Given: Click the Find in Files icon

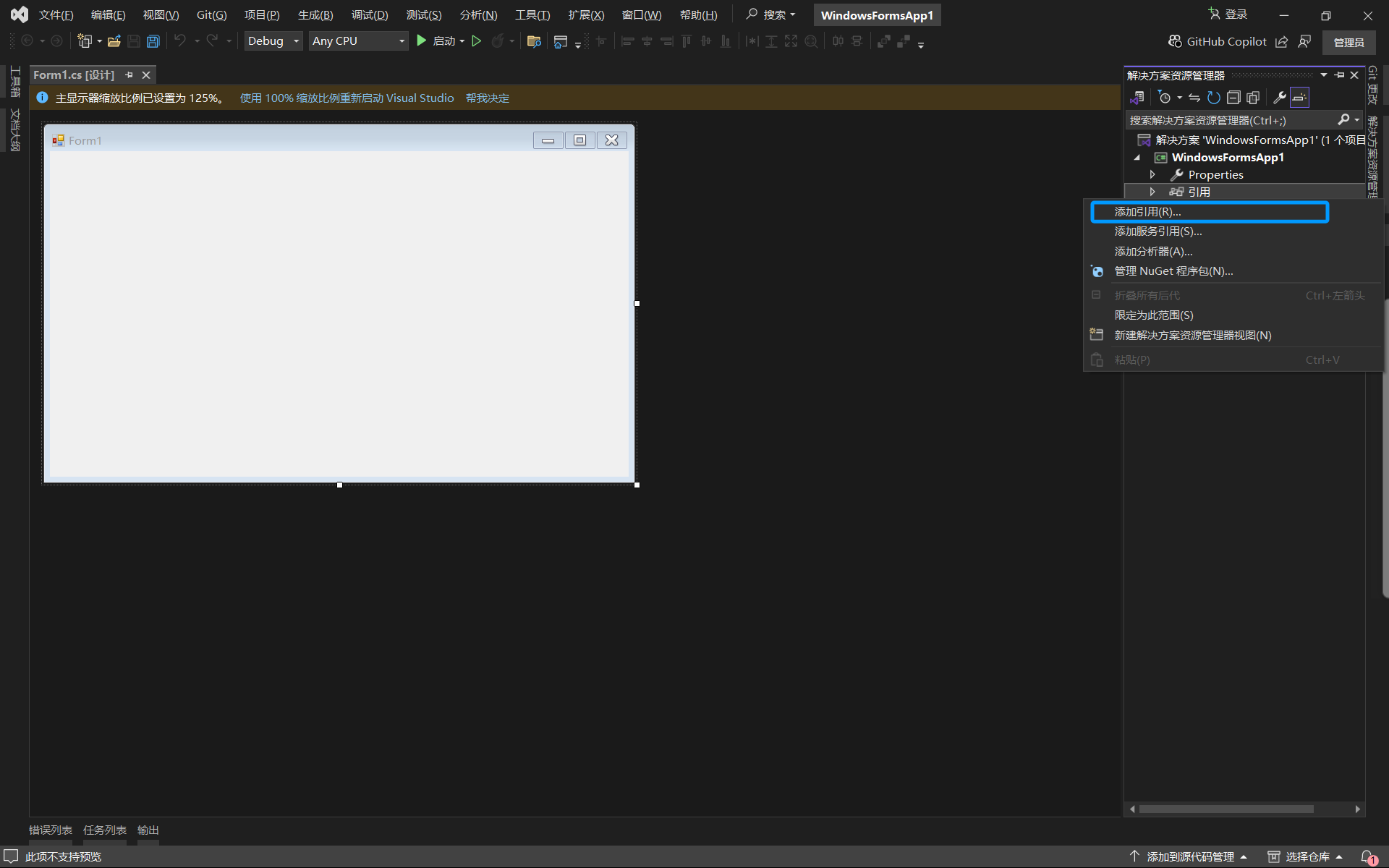Looking at the screenshot, I should point(534,41).
